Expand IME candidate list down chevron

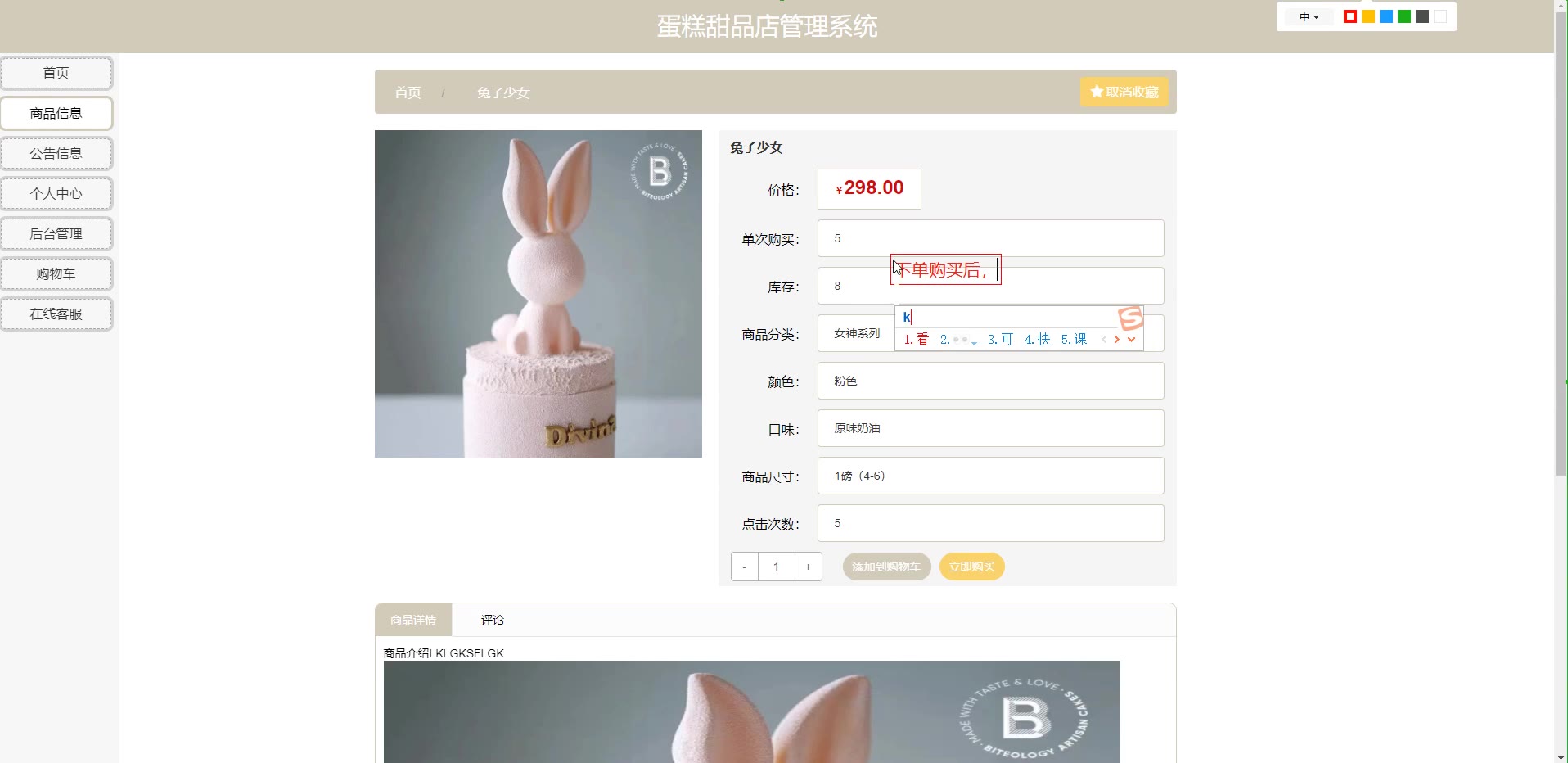[x=1131, y=339]
